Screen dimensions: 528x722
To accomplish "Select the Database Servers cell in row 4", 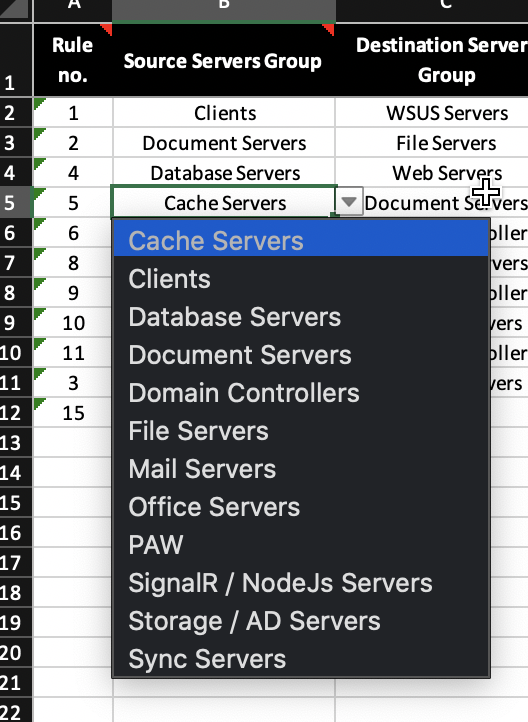I will click(224, 173).
